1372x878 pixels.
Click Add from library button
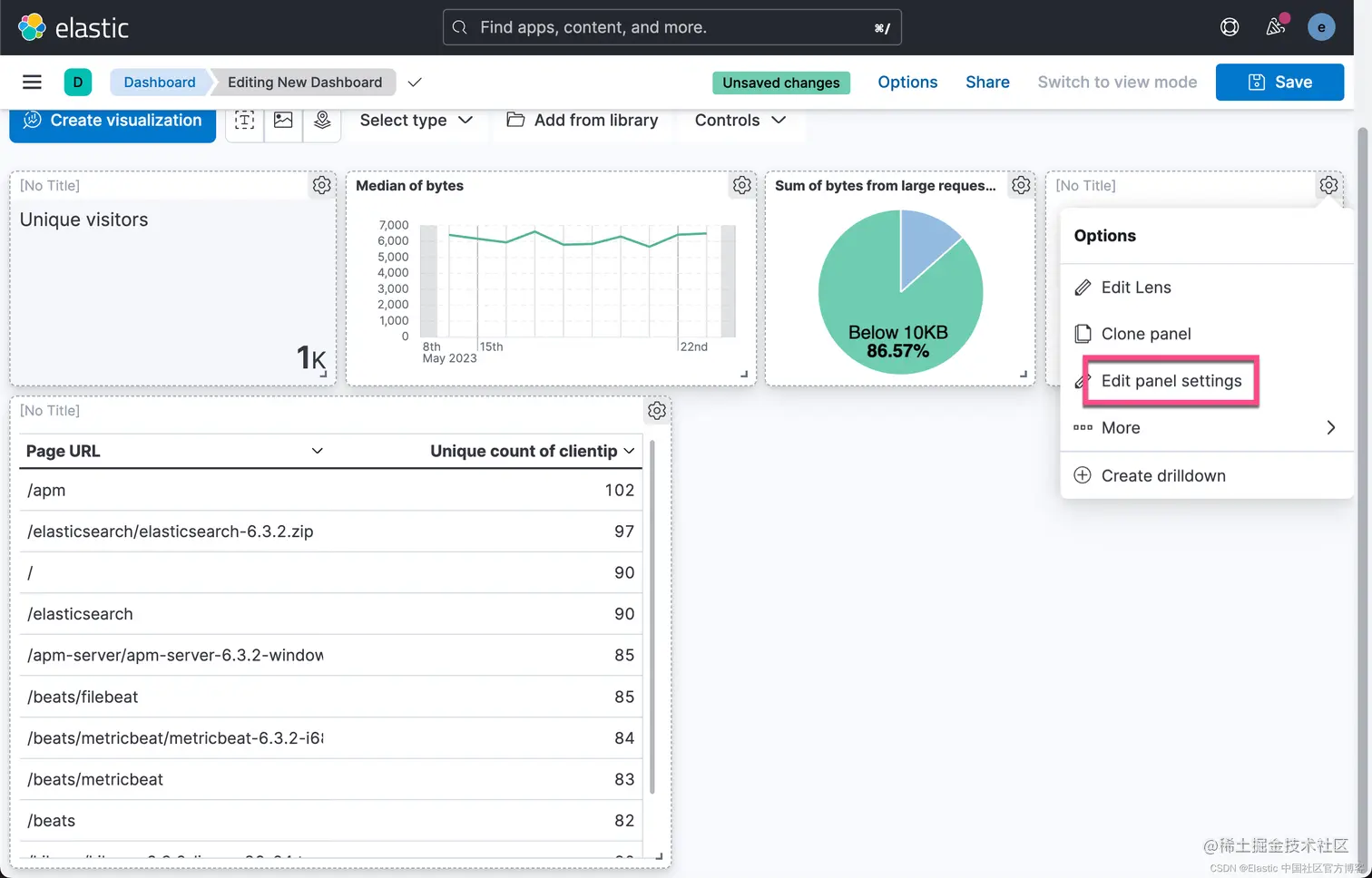[x=583, y=121]
